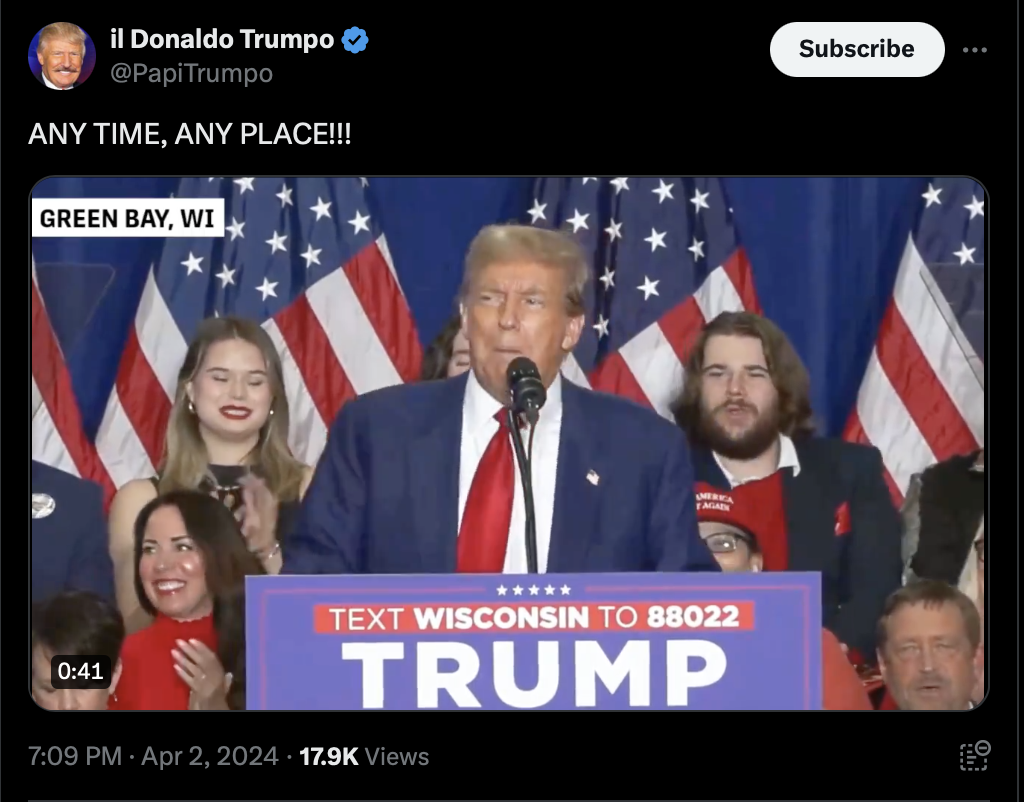The width and height of the screenshot is (1024, 802).
Task: Subscribe to il Donaldo Trumpo
Action: coord(857,49)
